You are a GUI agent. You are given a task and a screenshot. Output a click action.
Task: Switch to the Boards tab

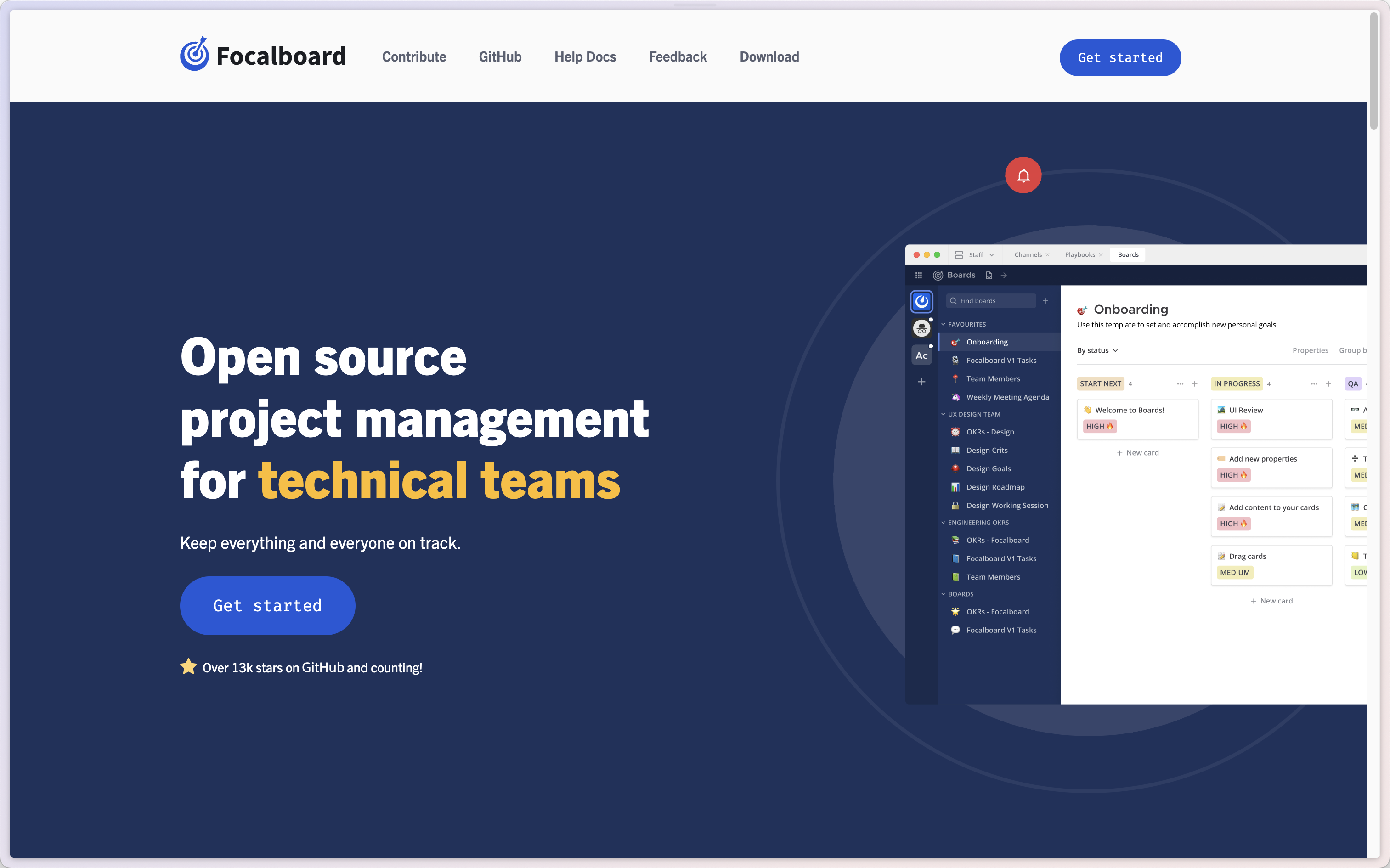[x=1128, y=254]
